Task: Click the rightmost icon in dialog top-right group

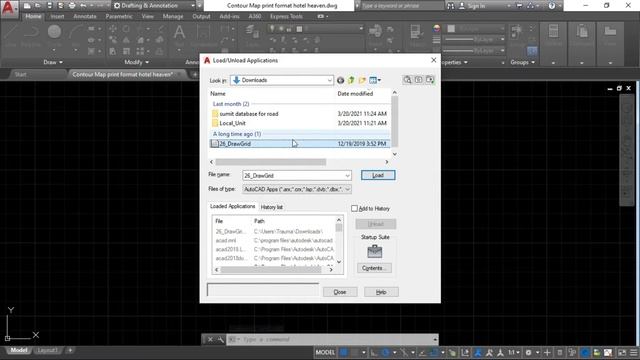Action: click(430, 80)
